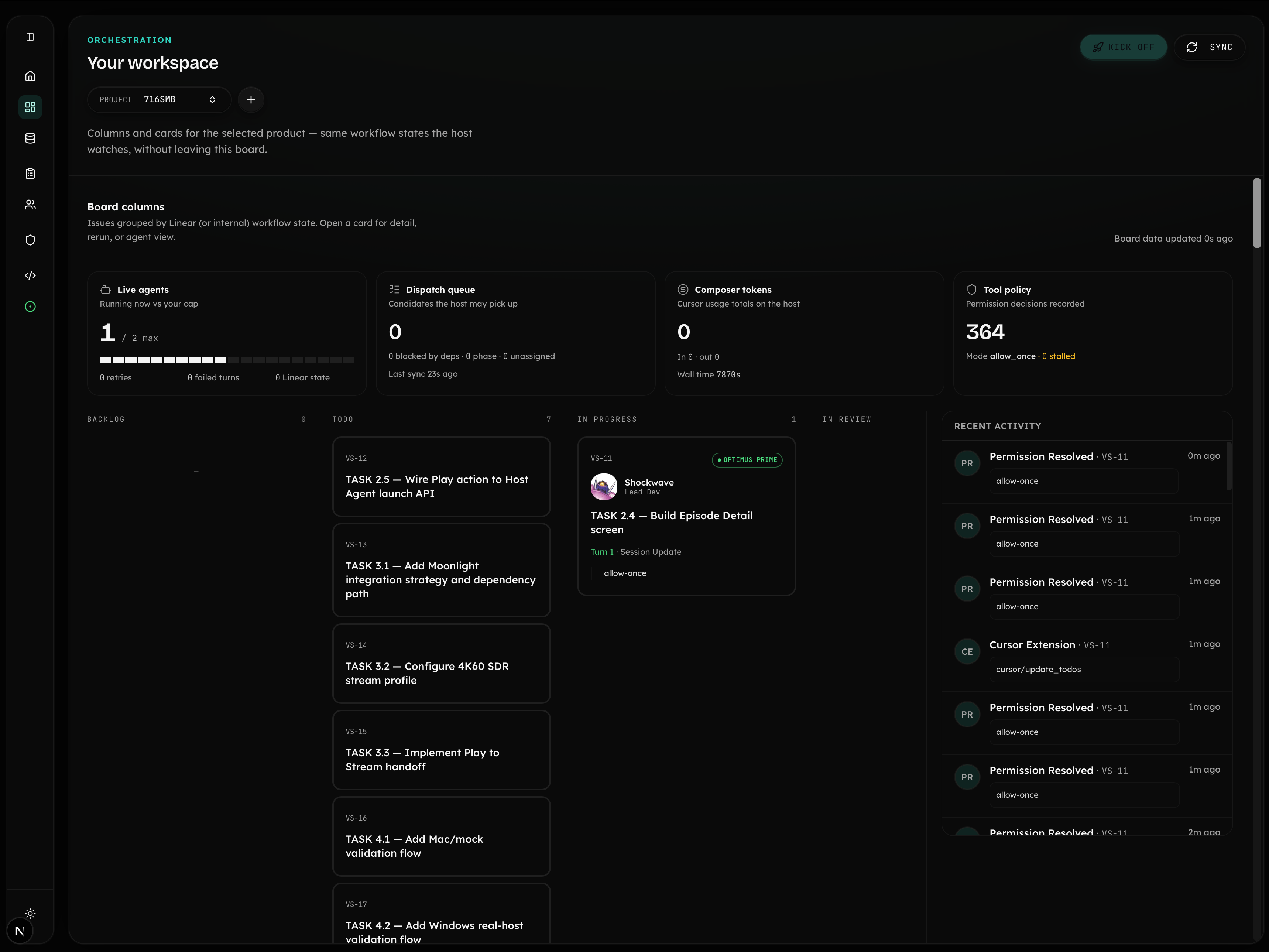Click the Live agents capacity bar
Image resolution: width=1269 pixels, height=952 pixels.
point(227,360)
